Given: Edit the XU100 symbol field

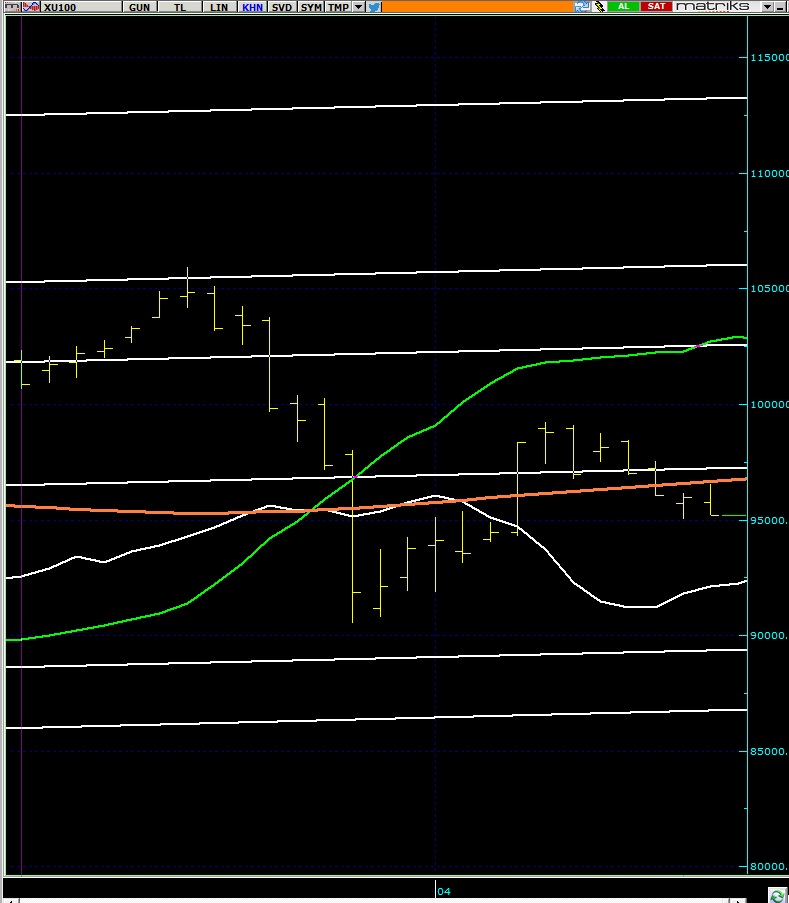Looking at the screenshot, I should point(81,7).
